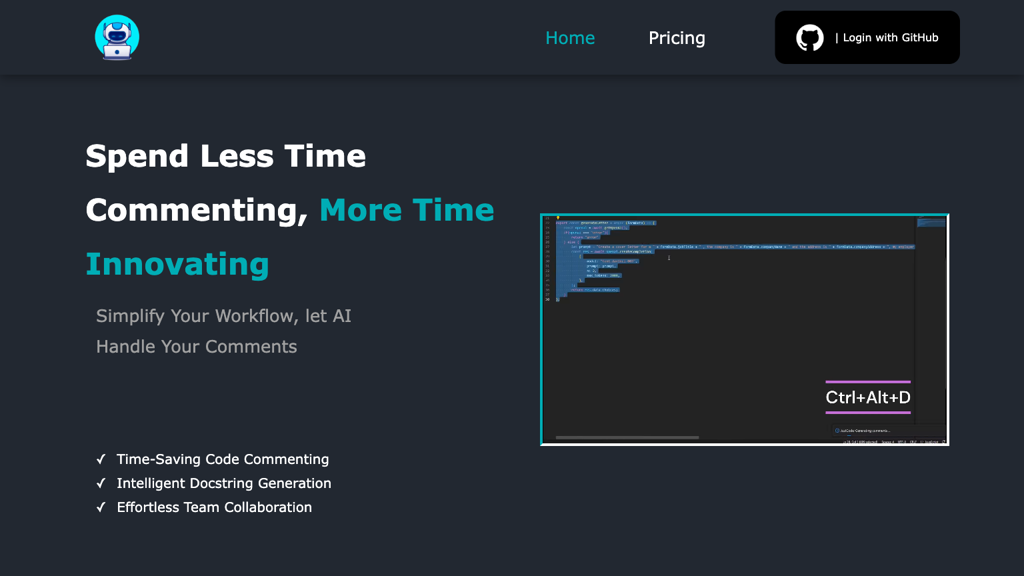Click the robot logo in the header
Image resolution: width=1024 pixels, height=576 pixels.
point(117,38)
